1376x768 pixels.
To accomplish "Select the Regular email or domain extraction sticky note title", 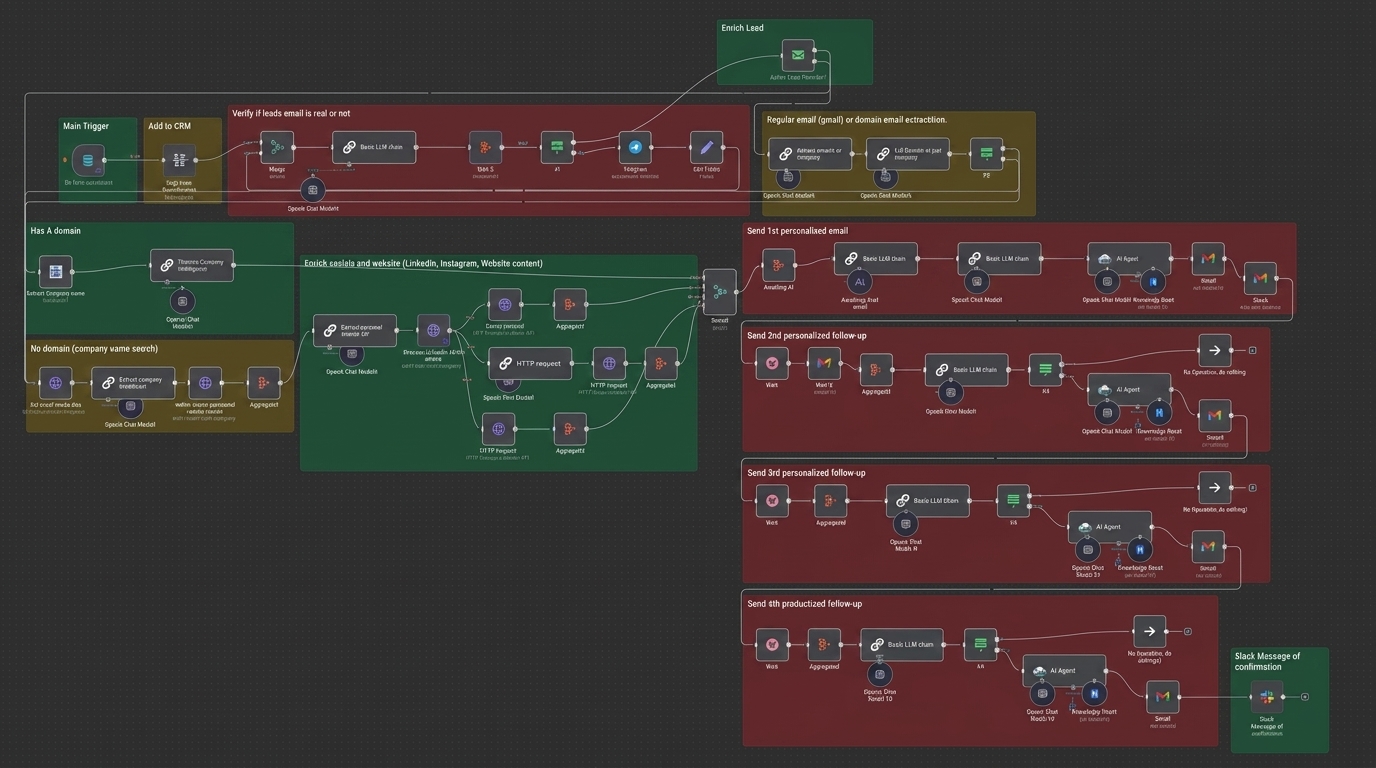I will (856, 120).
